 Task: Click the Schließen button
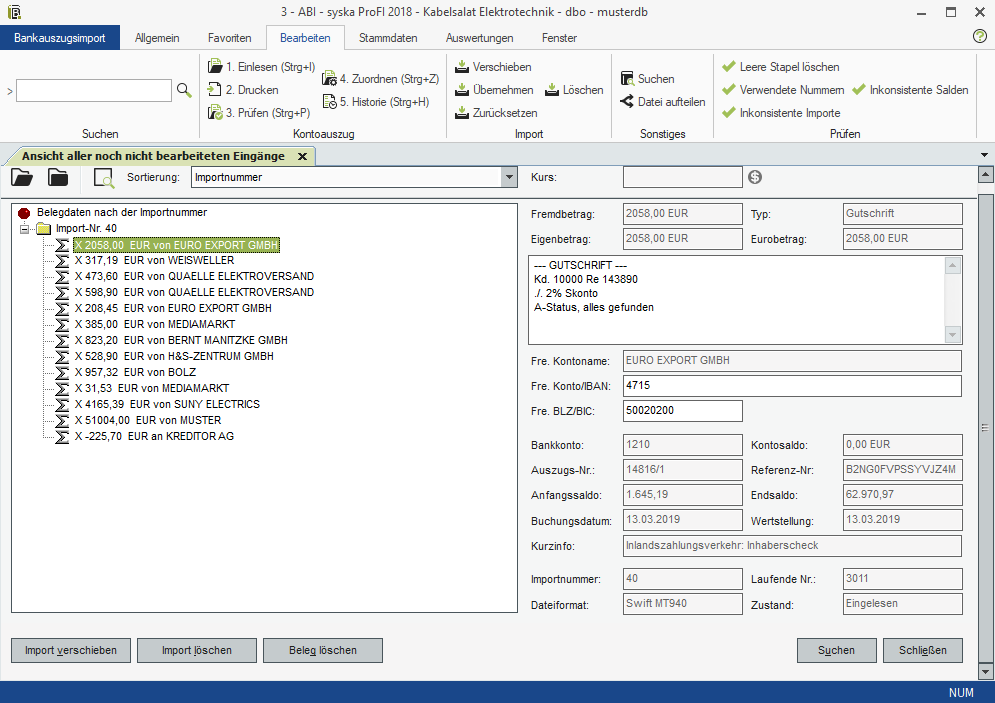(923, 650)
